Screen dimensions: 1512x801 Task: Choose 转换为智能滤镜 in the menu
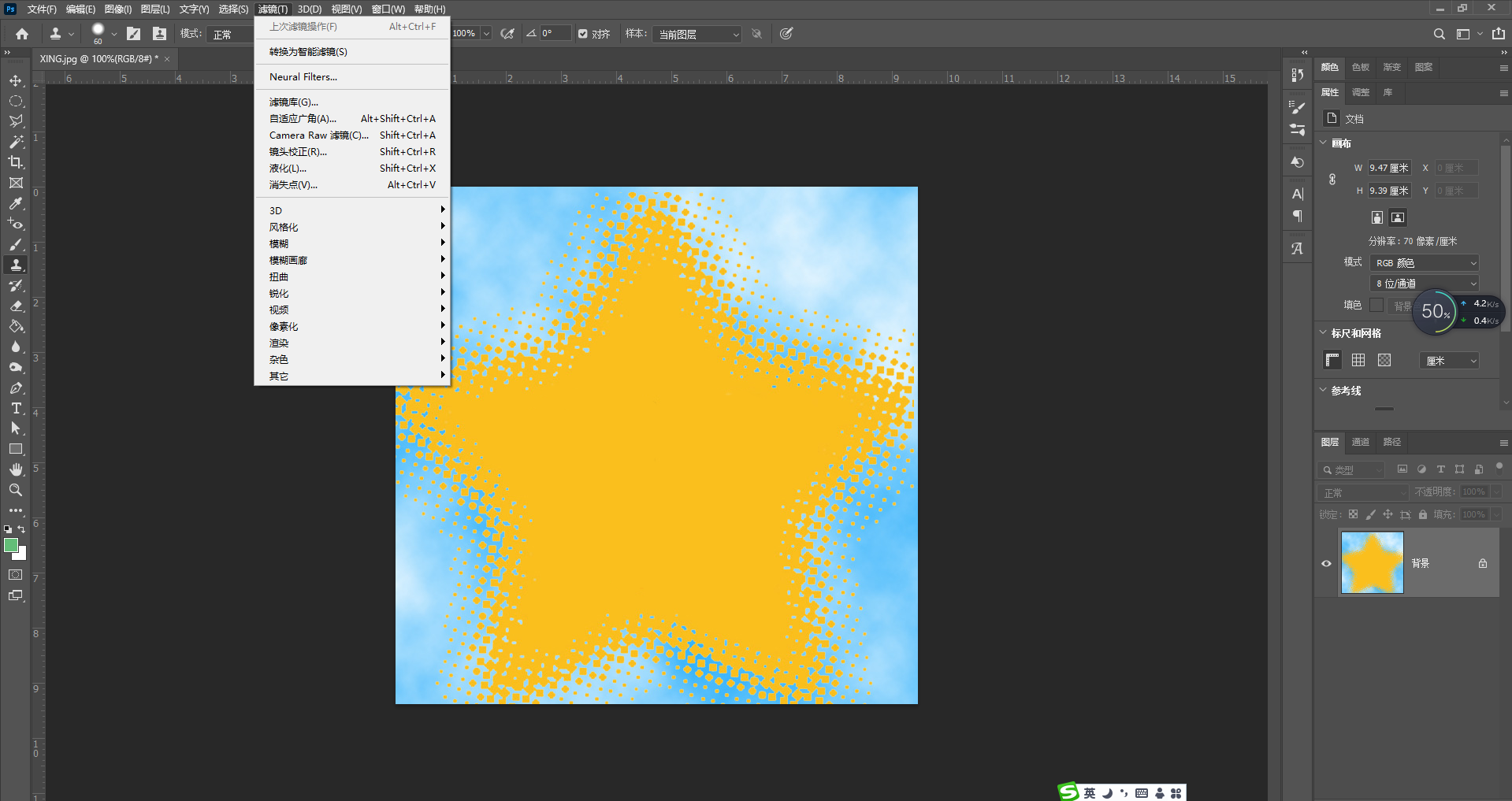[308, 52]
